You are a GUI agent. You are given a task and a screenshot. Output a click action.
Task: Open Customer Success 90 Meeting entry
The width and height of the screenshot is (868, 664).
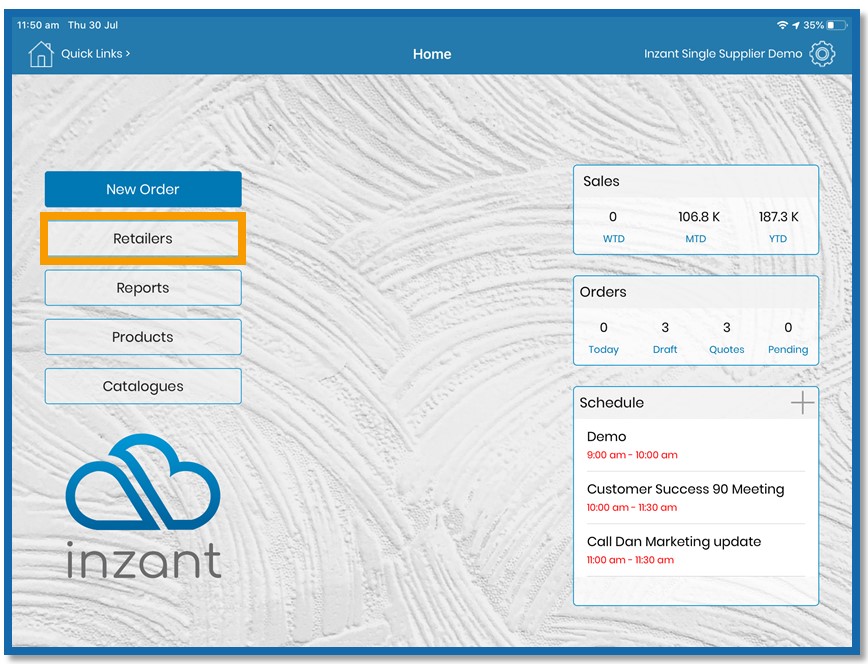pos(695,497)
